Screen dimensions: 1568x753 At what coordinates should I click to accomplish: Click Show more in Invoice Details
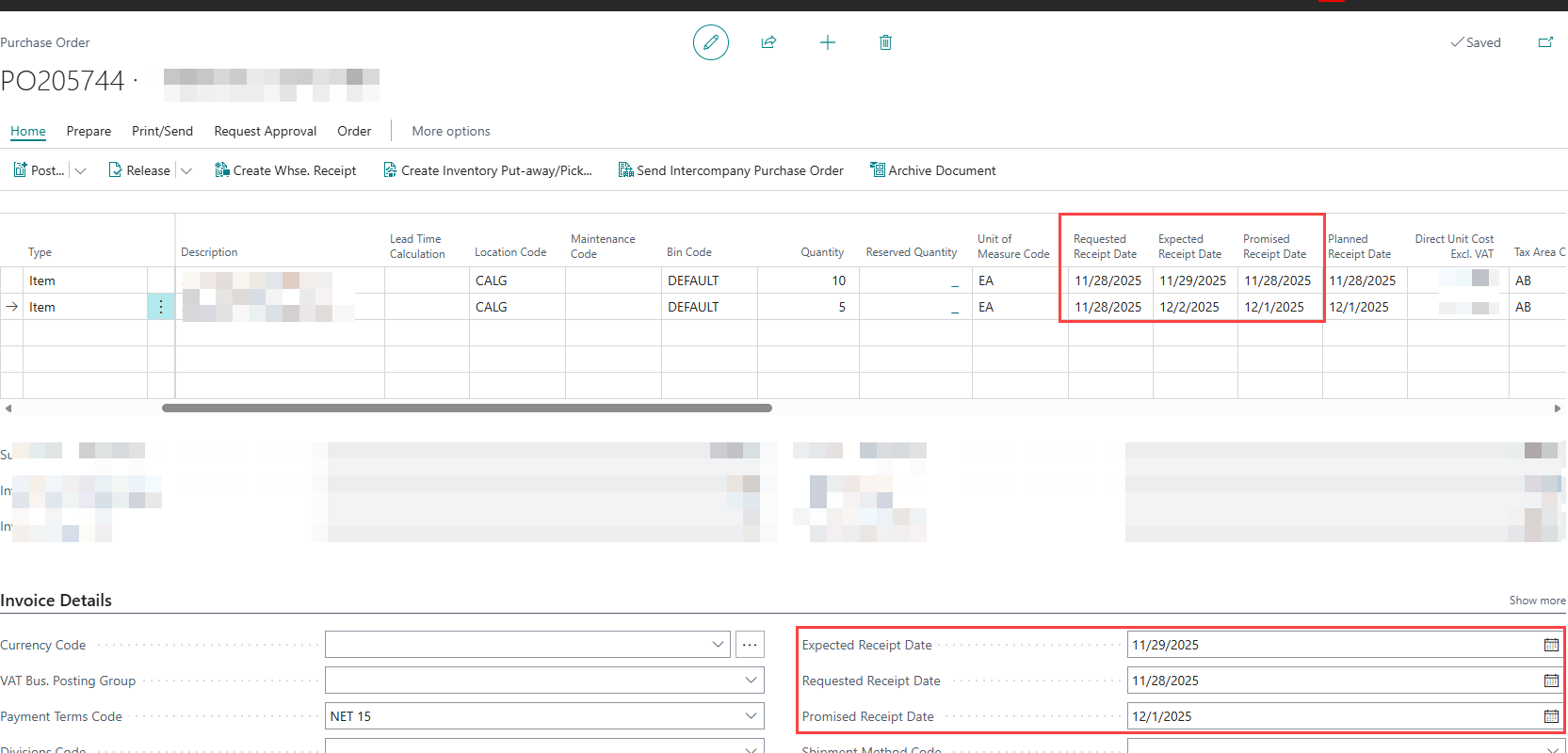pos(1536,601)
